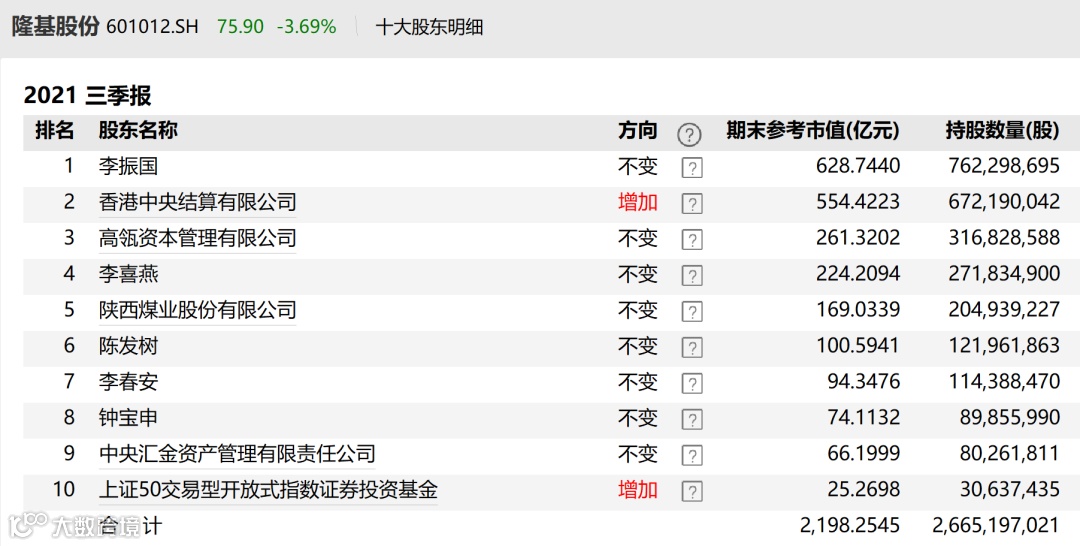Click the question mark icon in 上证50交易型 fund row
Viewport: 1080px width, 546px height.
point(692,491)
